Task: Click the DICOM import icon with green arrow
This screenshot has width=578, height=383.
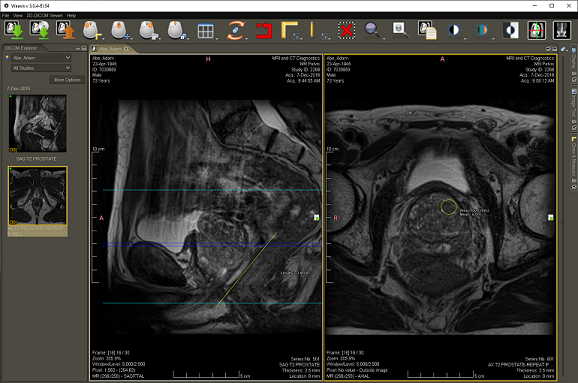Action: [14, 30]
